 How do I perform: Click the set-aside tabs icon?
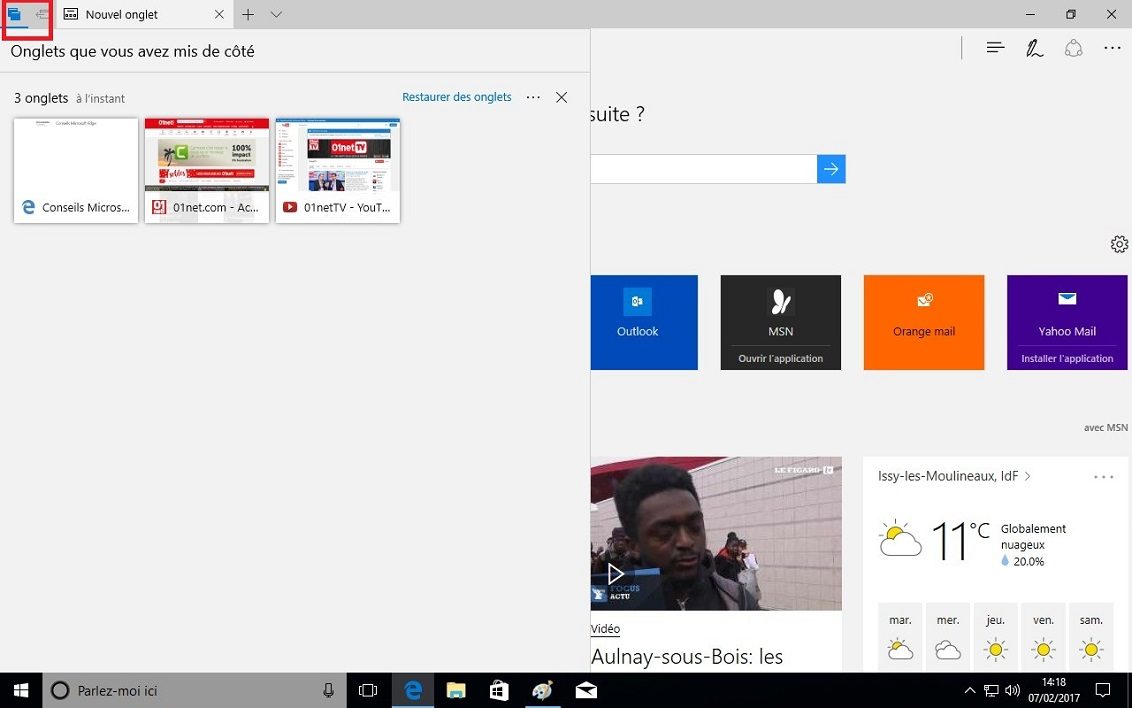point(14,15)
